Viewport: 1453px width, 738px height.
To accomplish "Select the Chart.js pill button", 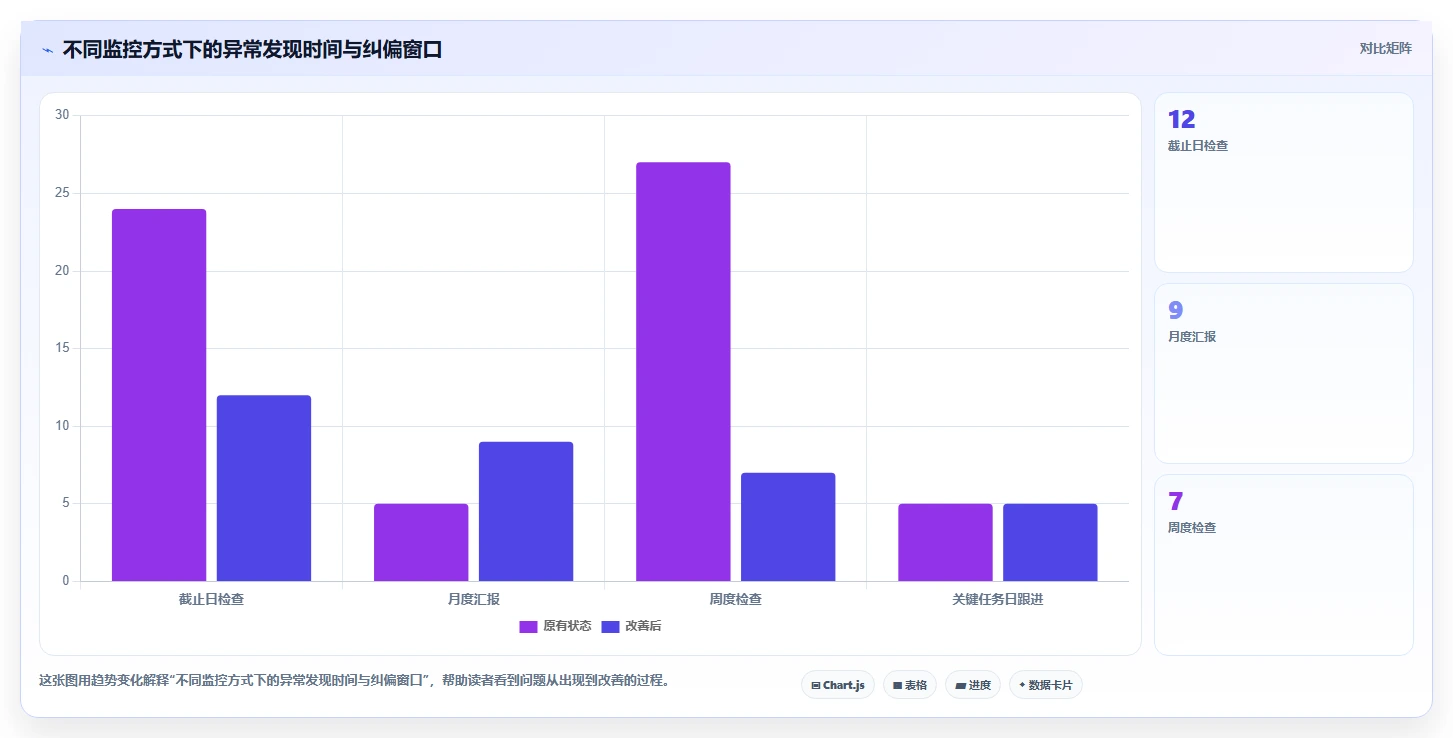I will pyautogui.click(x=838, y=685).
